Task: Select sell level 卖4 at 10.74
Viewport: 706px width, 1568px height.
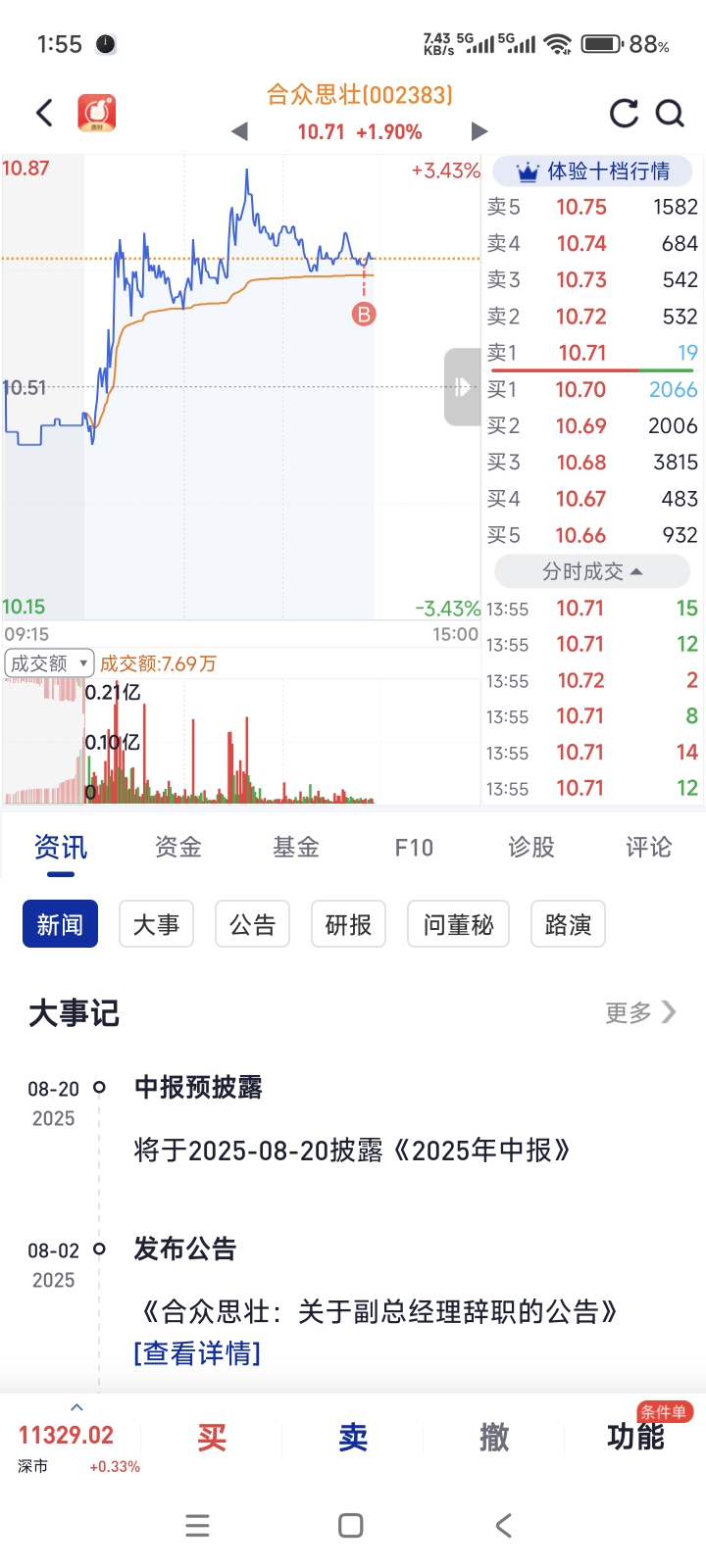Action: (x=592, y=243)
